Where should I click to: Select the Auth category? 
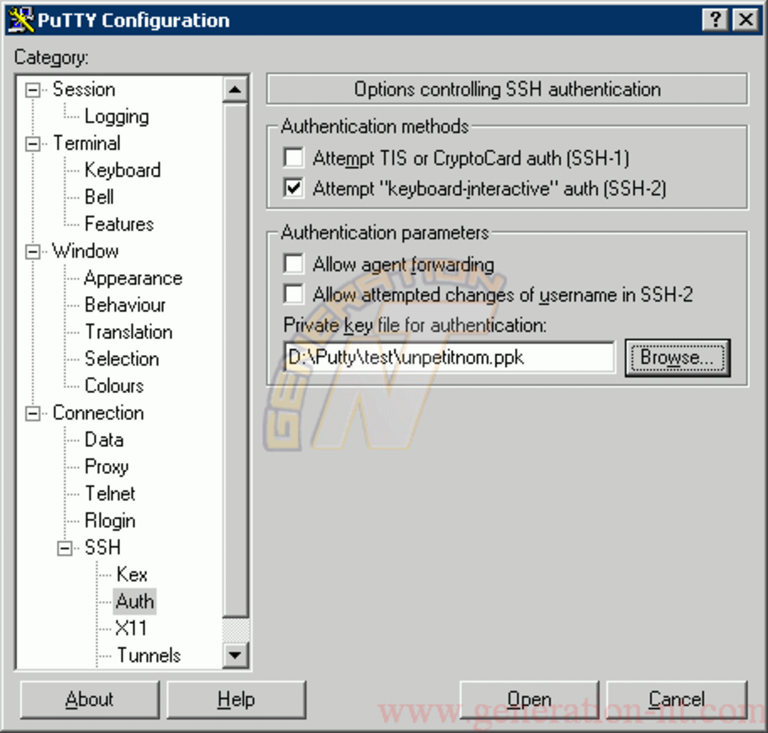[x=135, y=601]
